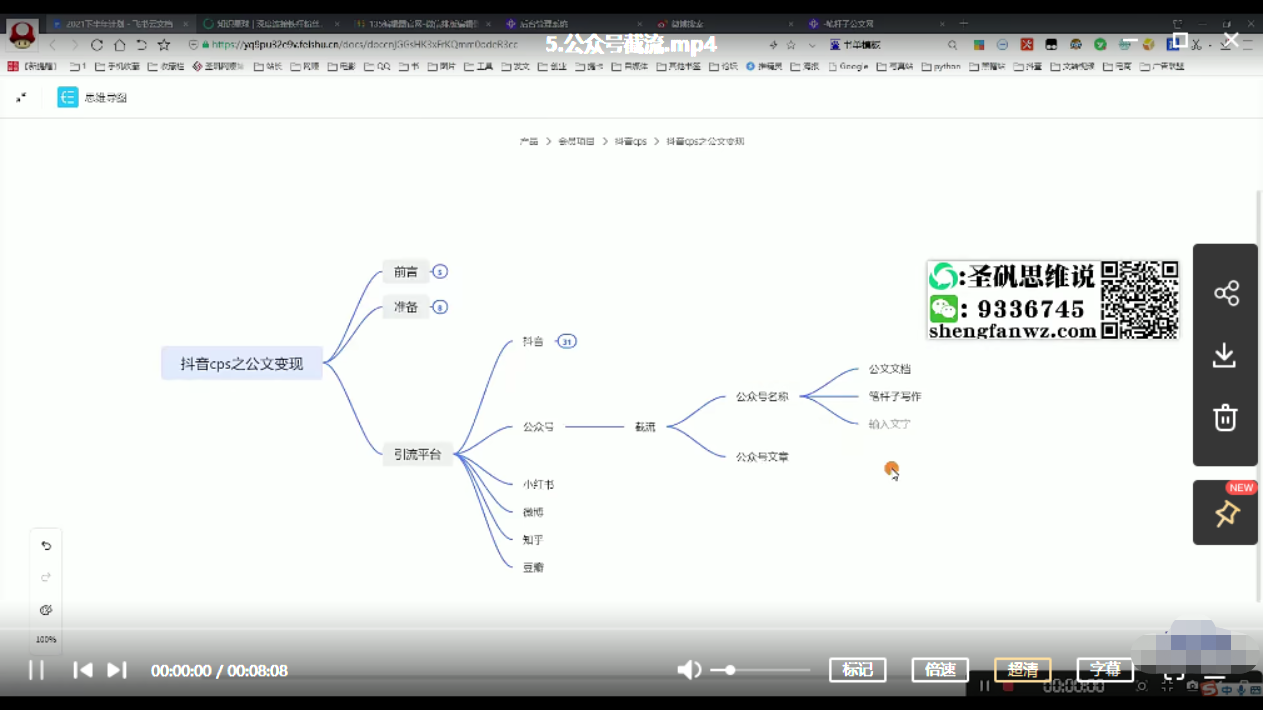This screenshot has height=710, width=1263.
Task: Select the root node 抖音cps之公文变现
Action: [242, 364]
